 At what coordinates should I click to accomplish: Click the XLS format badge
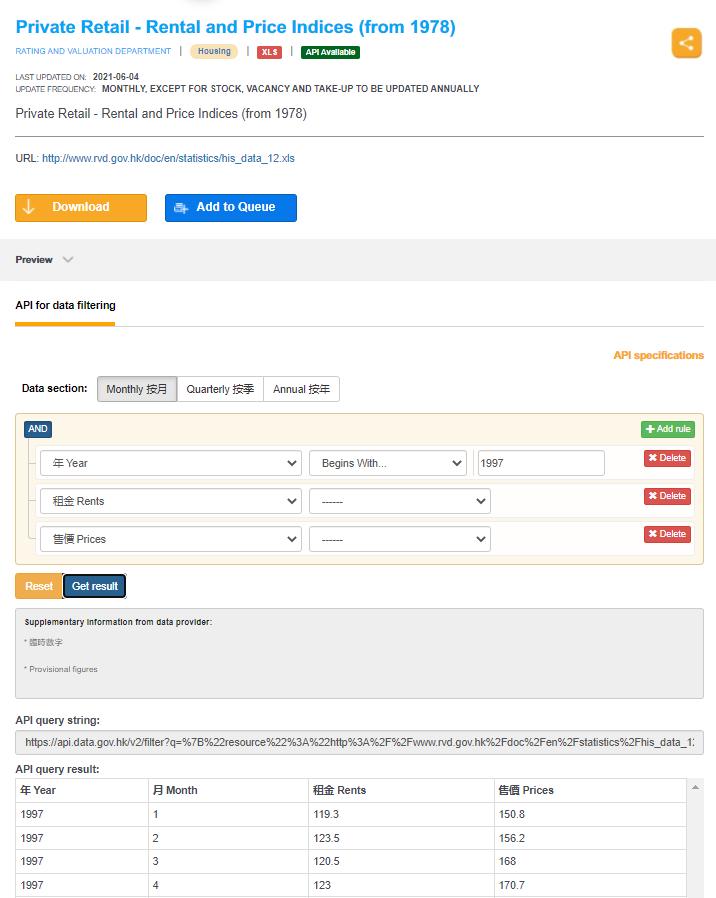(269, 52)
